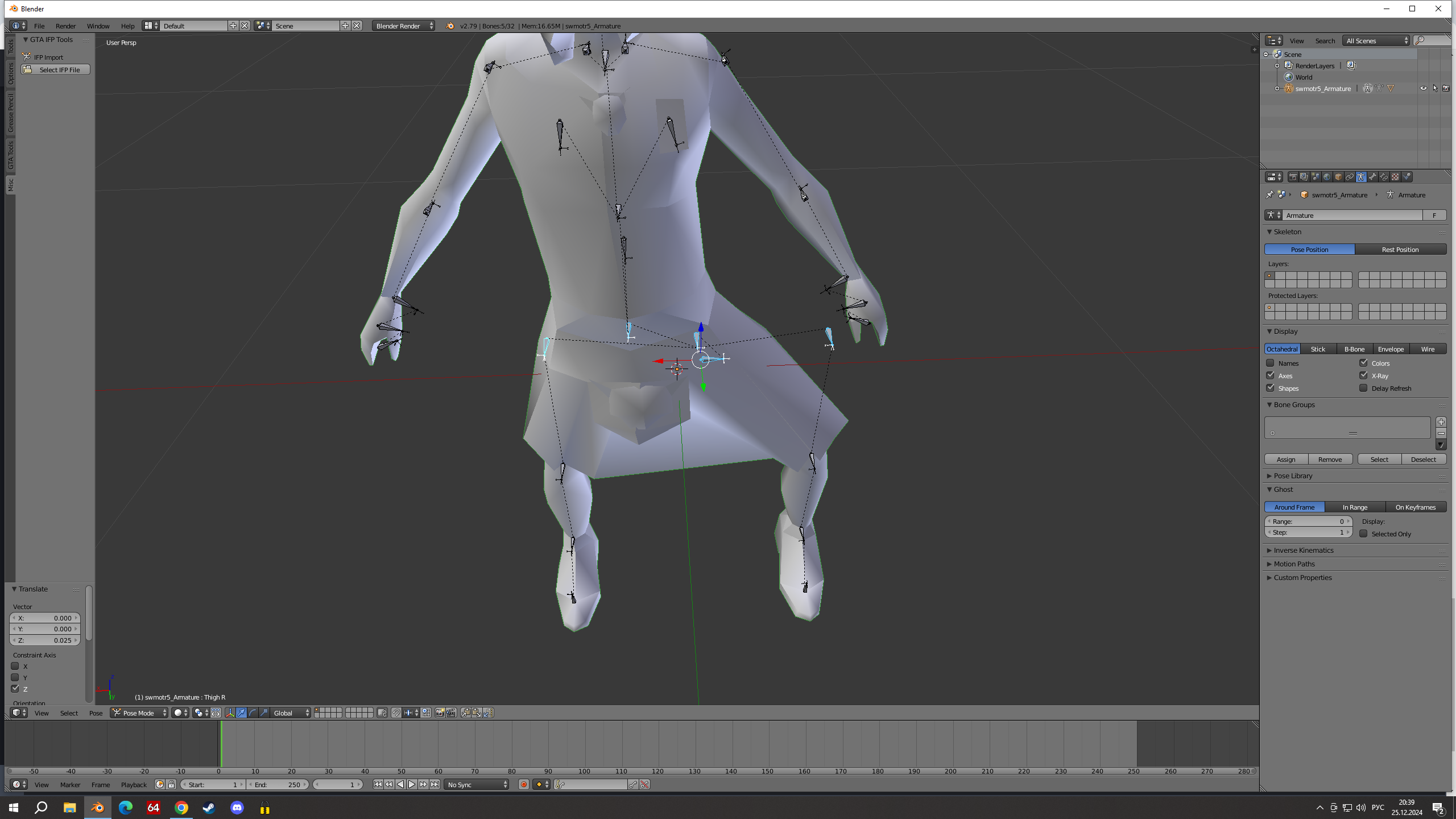The width and height of the screenshot is (1456, 819).
Task: Click the IFP Import icon
Action: (x=27, y=57)
